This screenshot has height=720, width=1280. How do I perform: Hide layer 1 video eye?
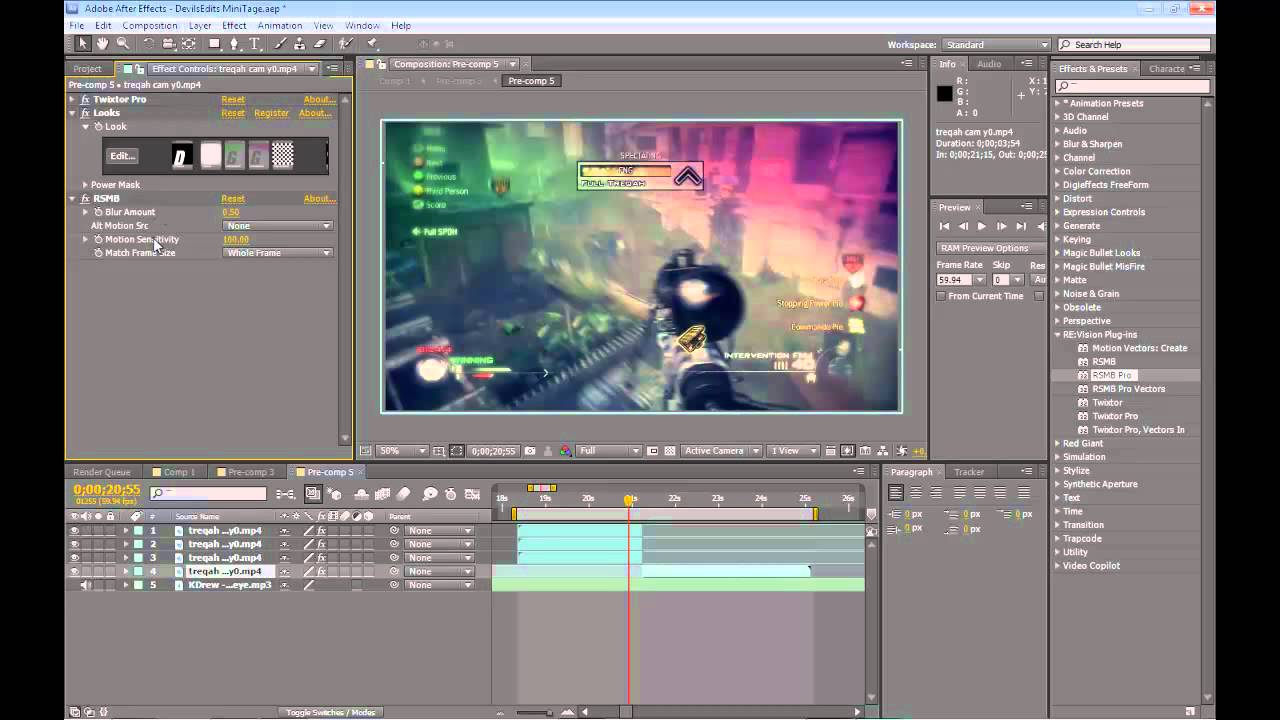[x=74, y=531]
